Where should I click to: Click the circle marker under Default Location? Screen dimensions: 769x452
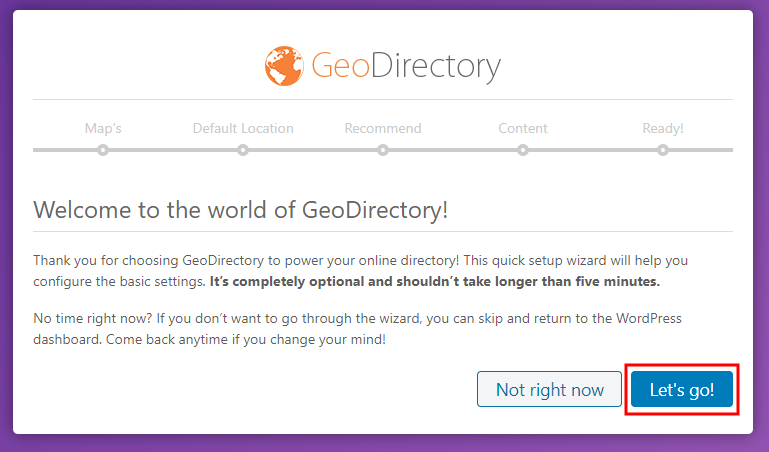click(x=243, y=150)
